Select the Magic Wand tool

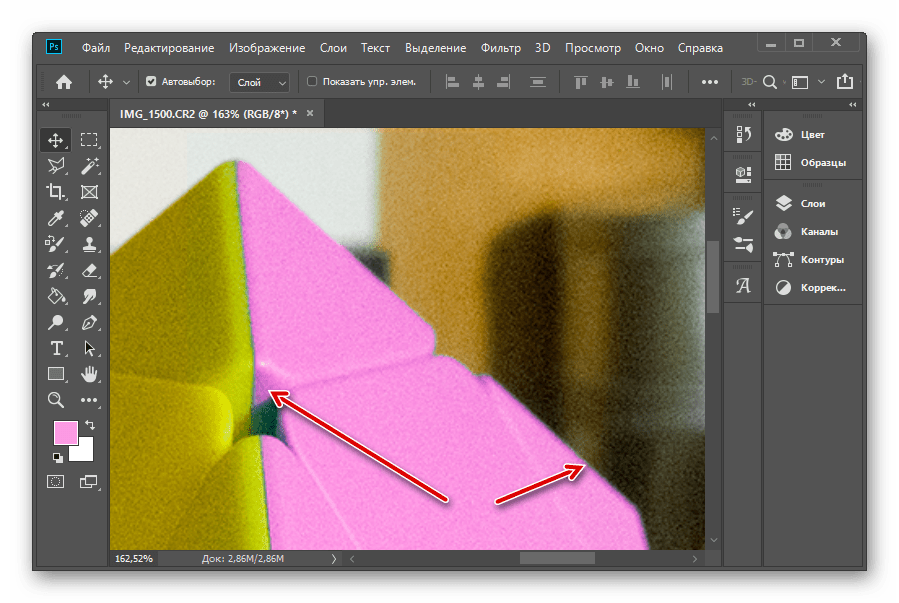(89, 166)
